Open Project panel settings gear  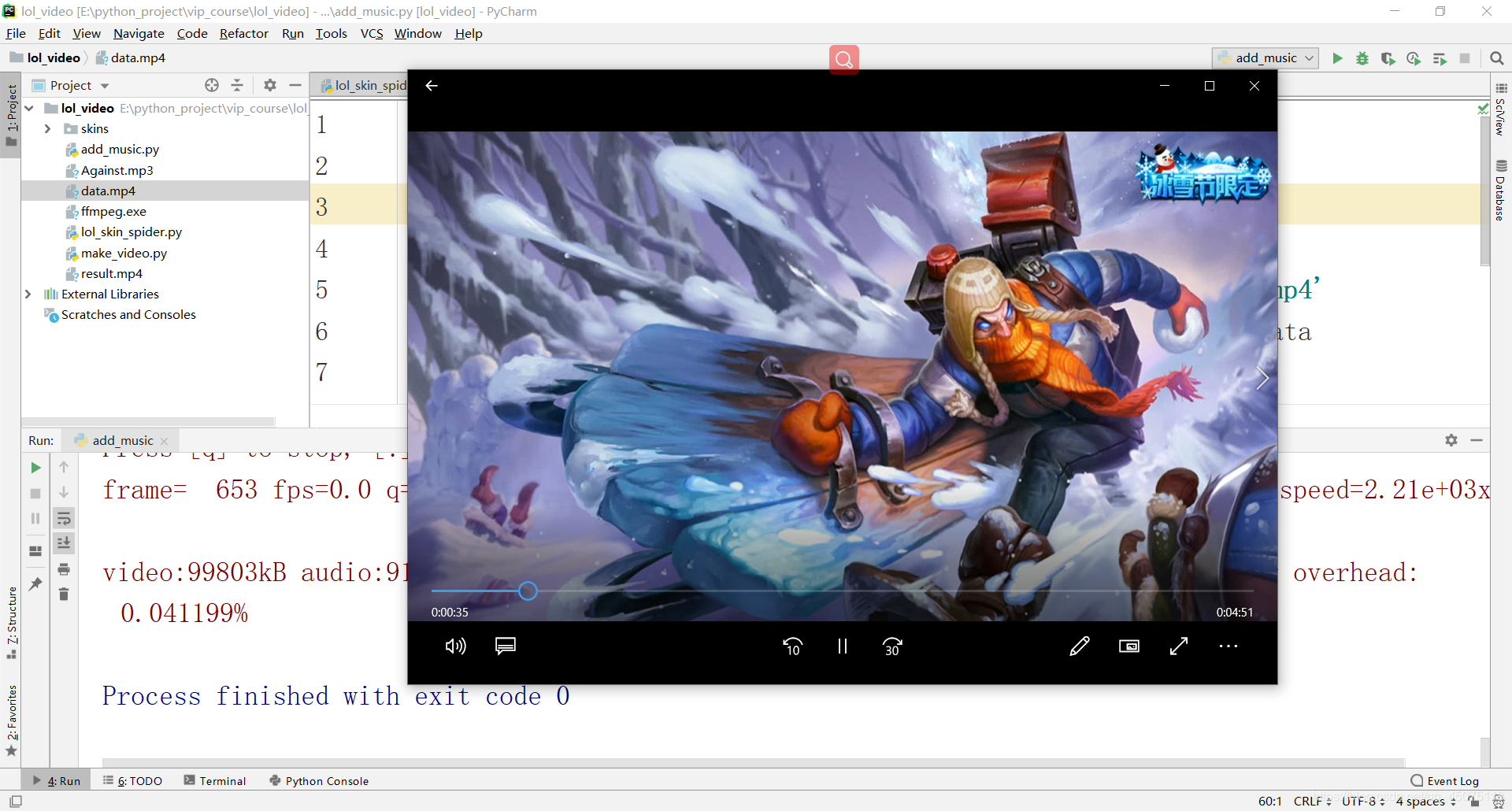point(270,85)
